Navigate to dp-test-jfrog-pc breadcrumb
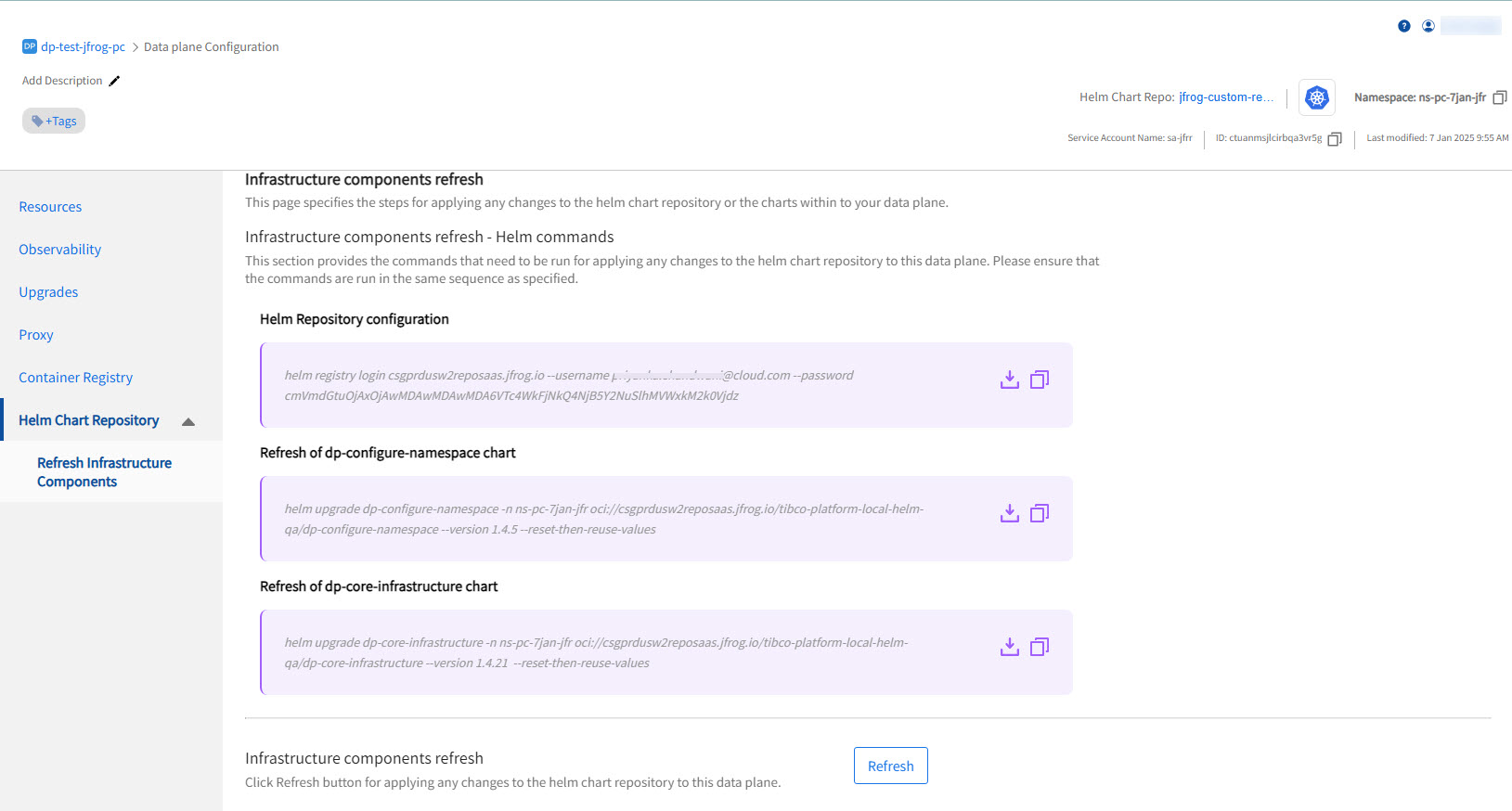 pyautogui.click(x=83, y=46)
